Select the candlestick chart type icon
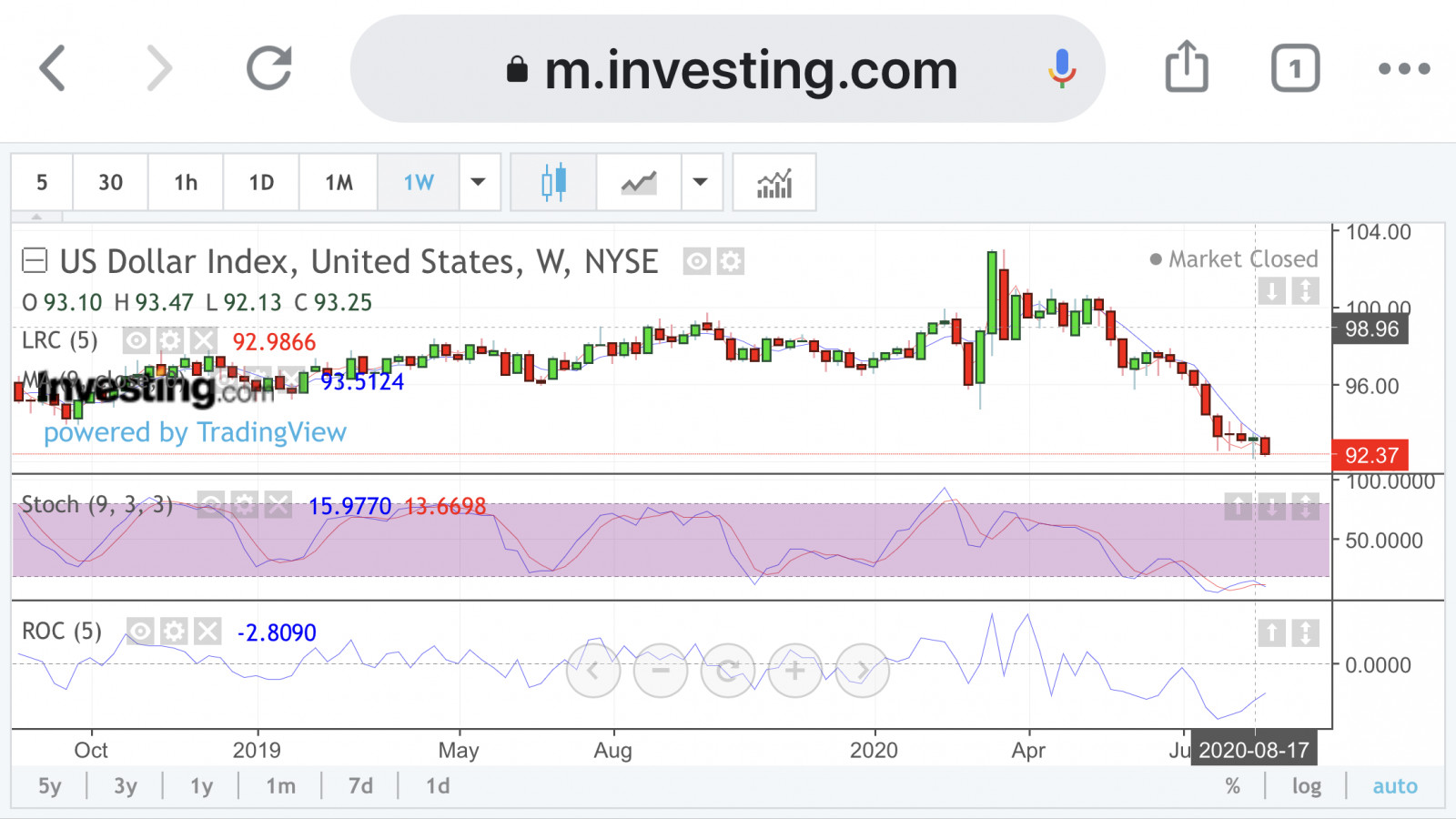The image size is (1456, 819). 553,183
